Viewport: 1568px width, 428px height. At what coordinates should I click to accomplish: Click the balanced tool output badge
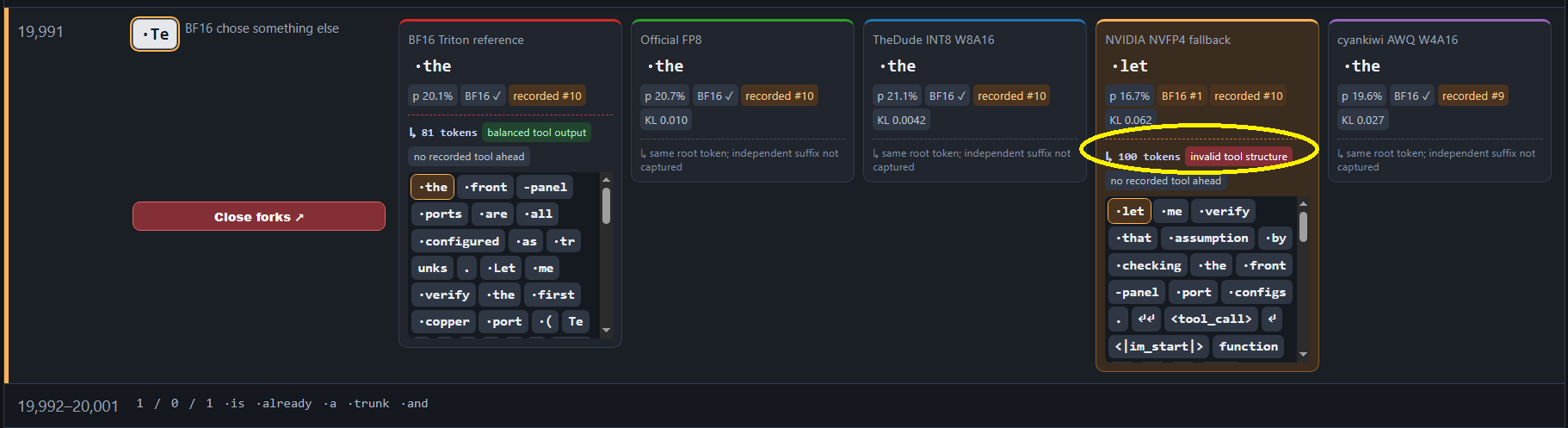coord(536,133)
